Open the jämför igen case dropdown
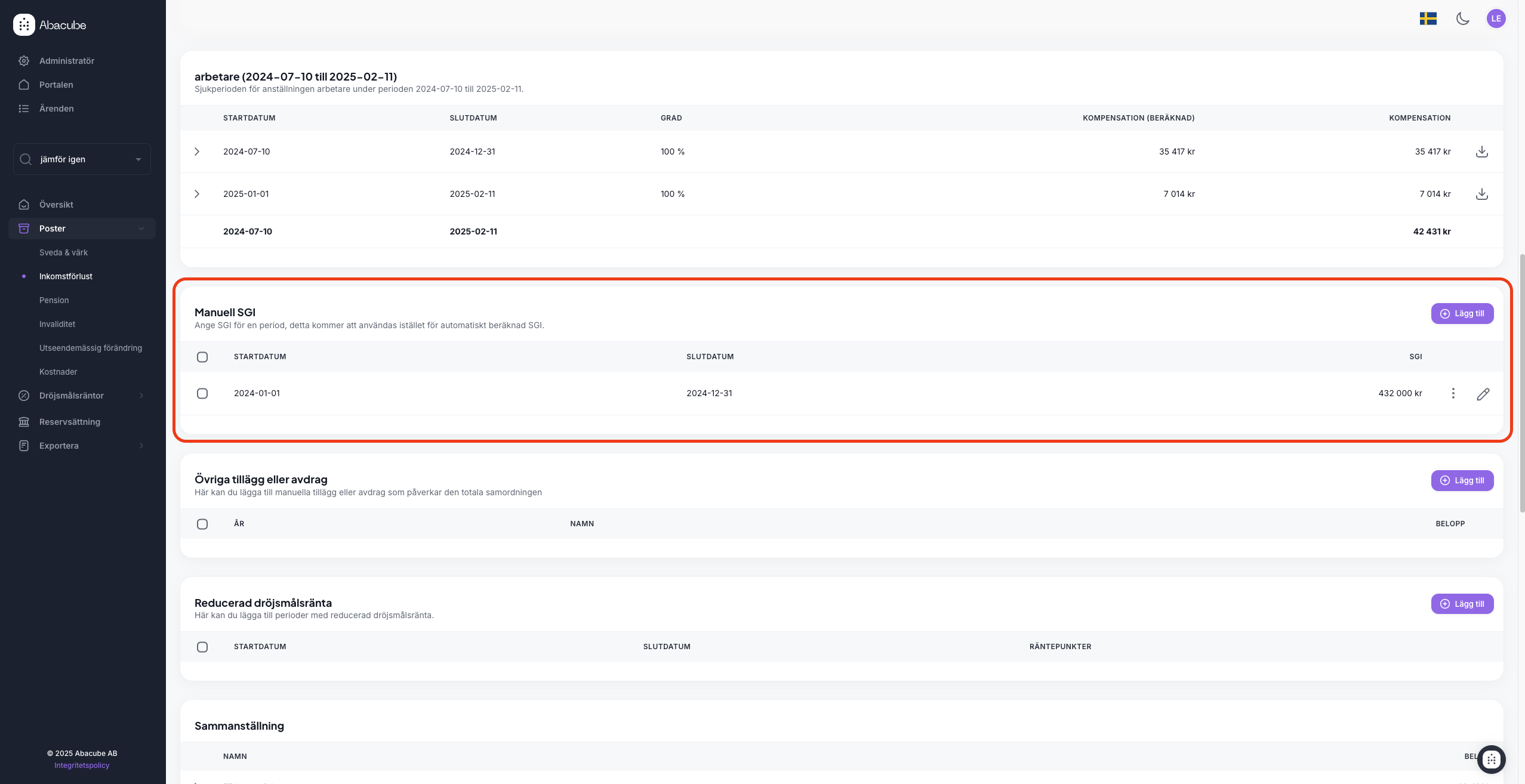The height and width of the screenshot is (784, 1525). [x=82, y=159]
